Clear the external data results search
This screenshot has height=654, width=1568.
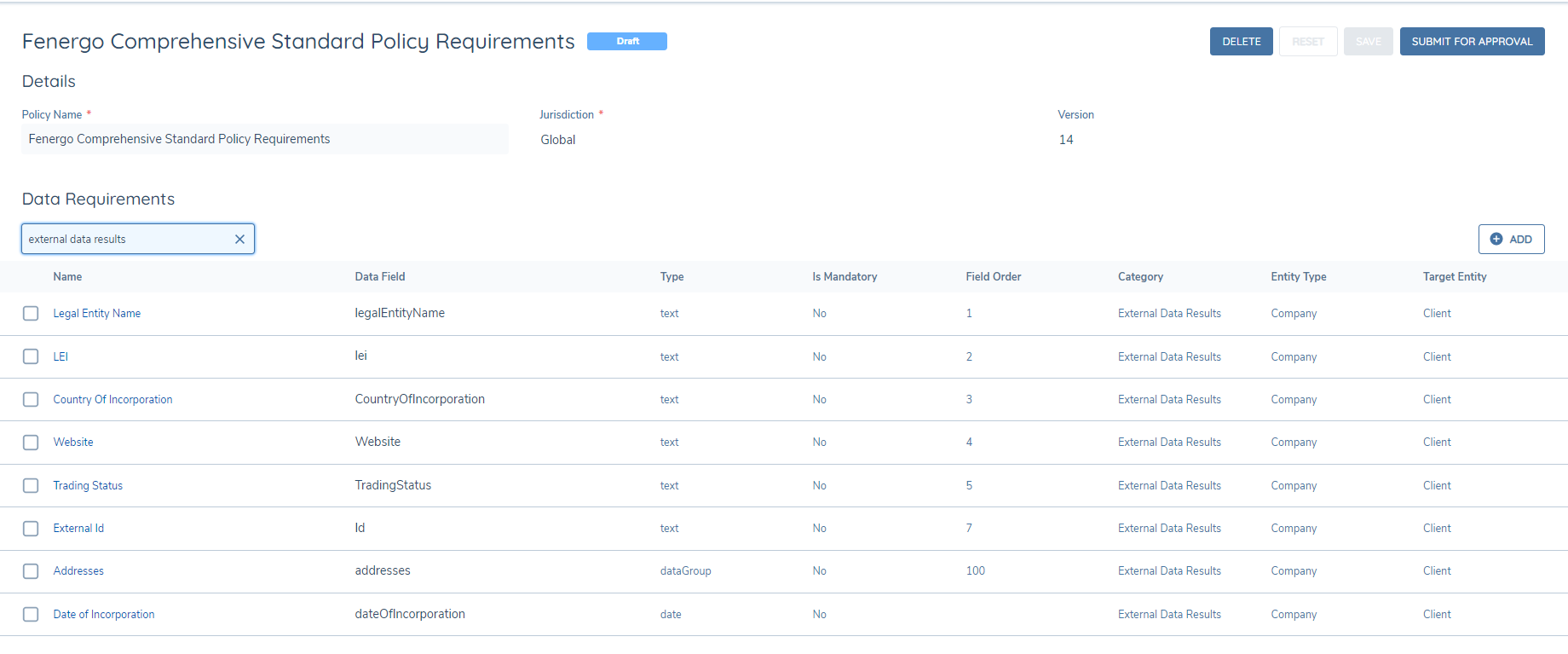pyautogui.click(x=239, y=240)
